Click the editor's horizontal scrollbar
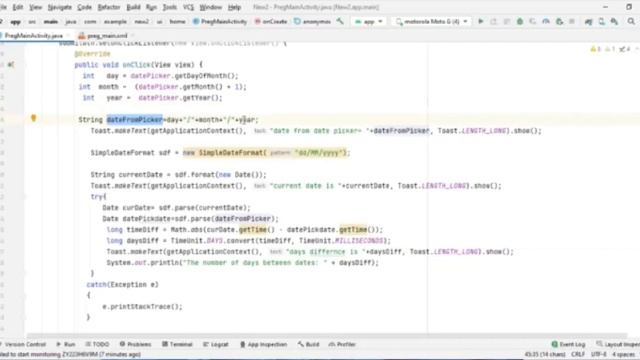The width and height of the screenshot is (640, 360). pos(327,336)
